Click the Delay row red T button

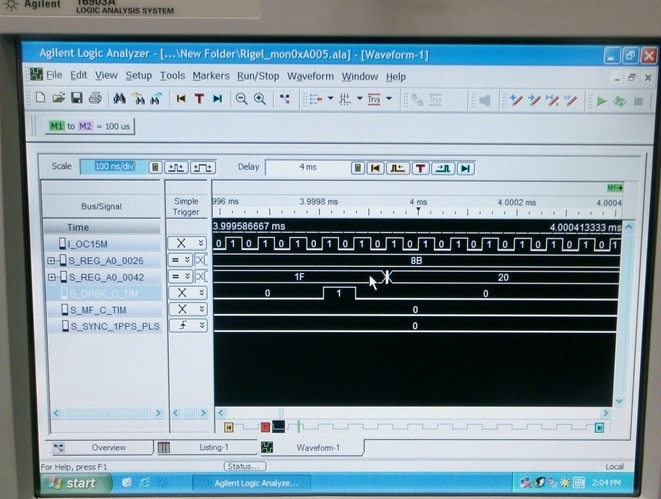420,169
